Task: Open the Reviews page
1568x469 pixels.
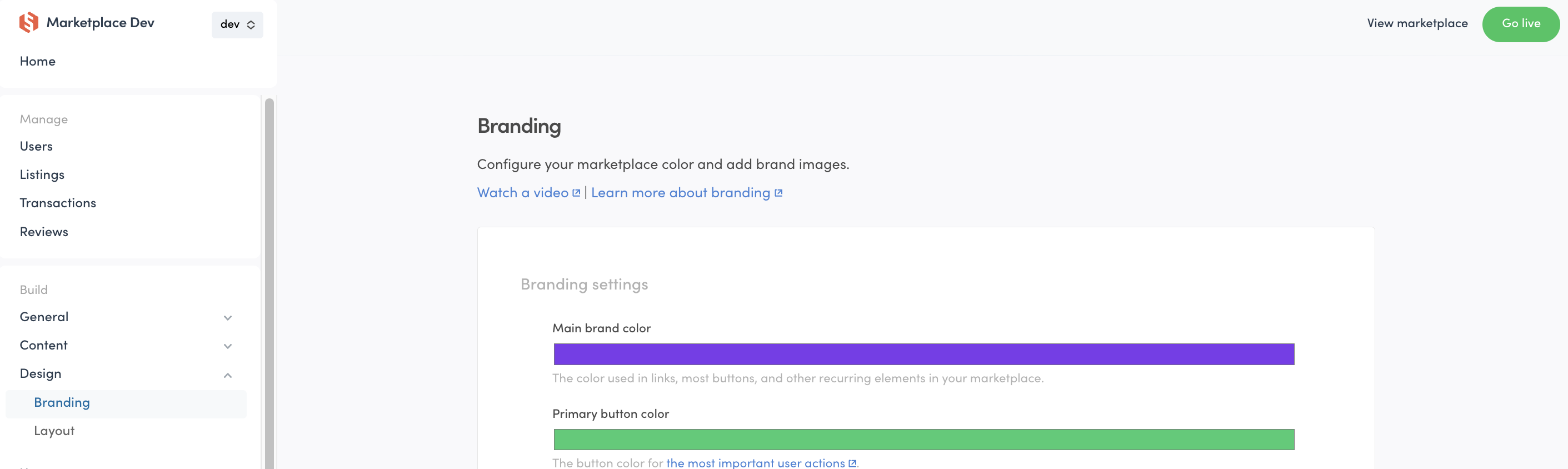Action: [44, 232]
